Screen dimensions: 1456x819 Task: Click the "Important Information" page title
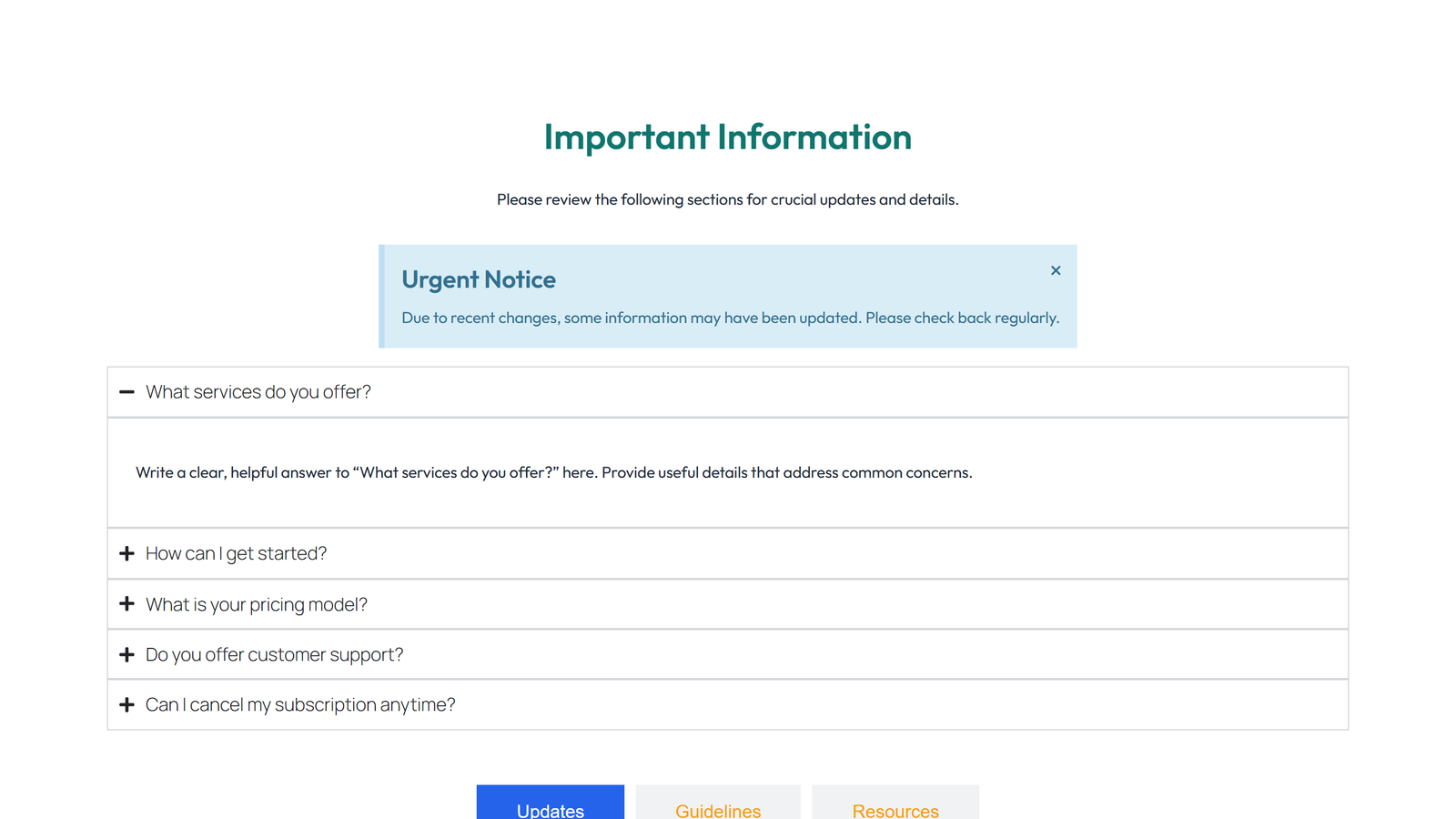[x=728, y=136]
